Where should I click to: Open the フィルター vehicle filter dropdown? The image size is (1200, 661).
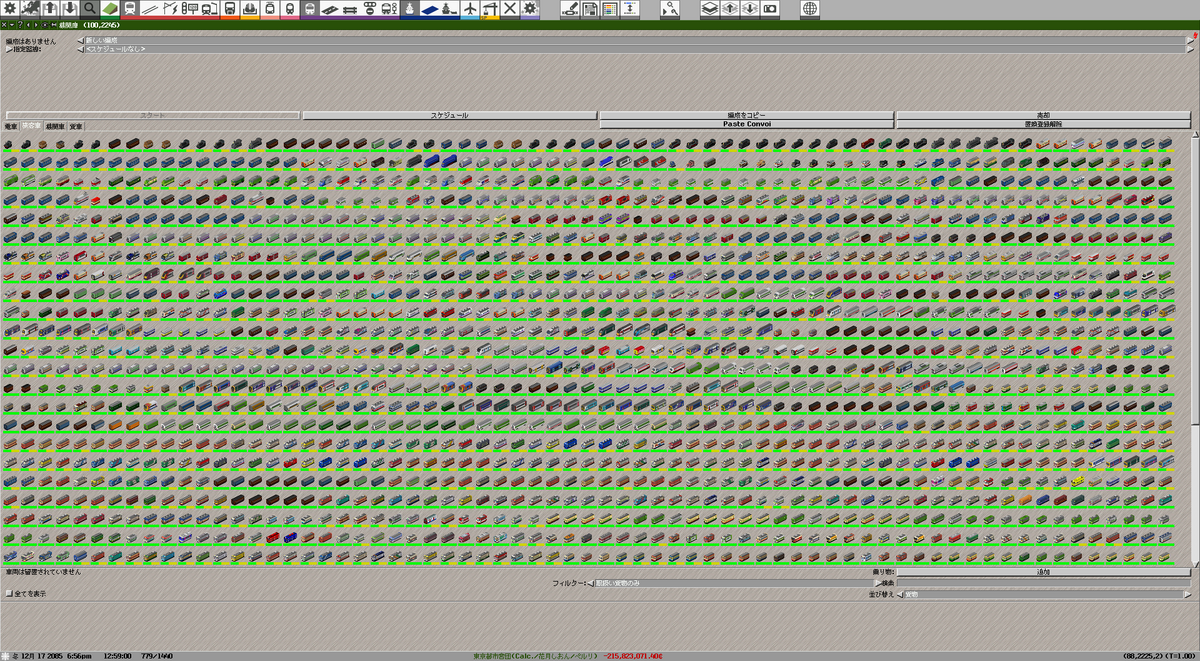tap(735, 582)
